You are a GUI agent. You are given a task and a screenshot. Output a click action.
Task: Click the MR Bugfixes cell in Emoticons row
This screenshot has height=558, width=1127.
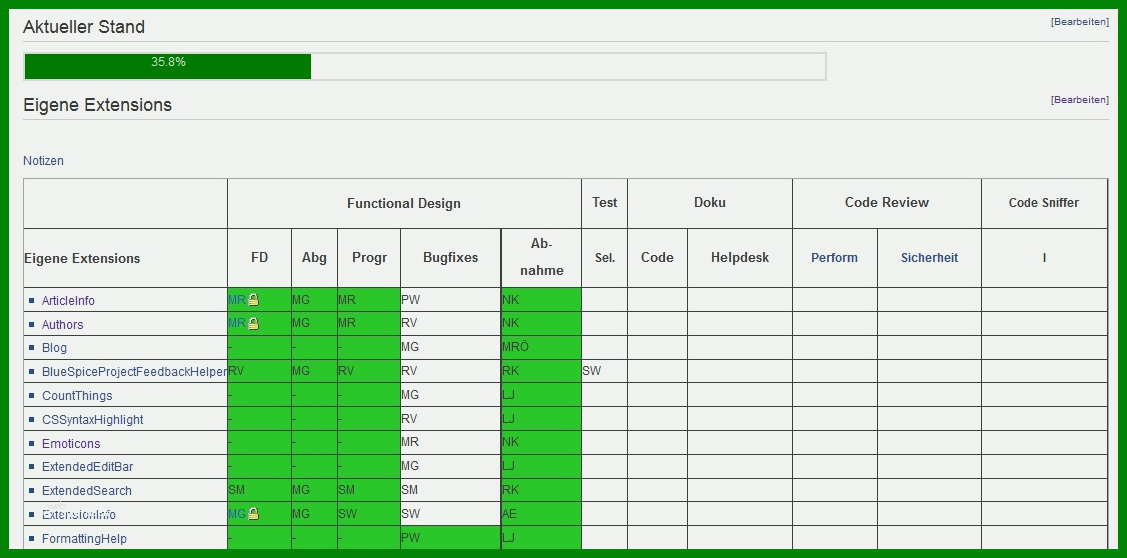(x=451, y=442)
